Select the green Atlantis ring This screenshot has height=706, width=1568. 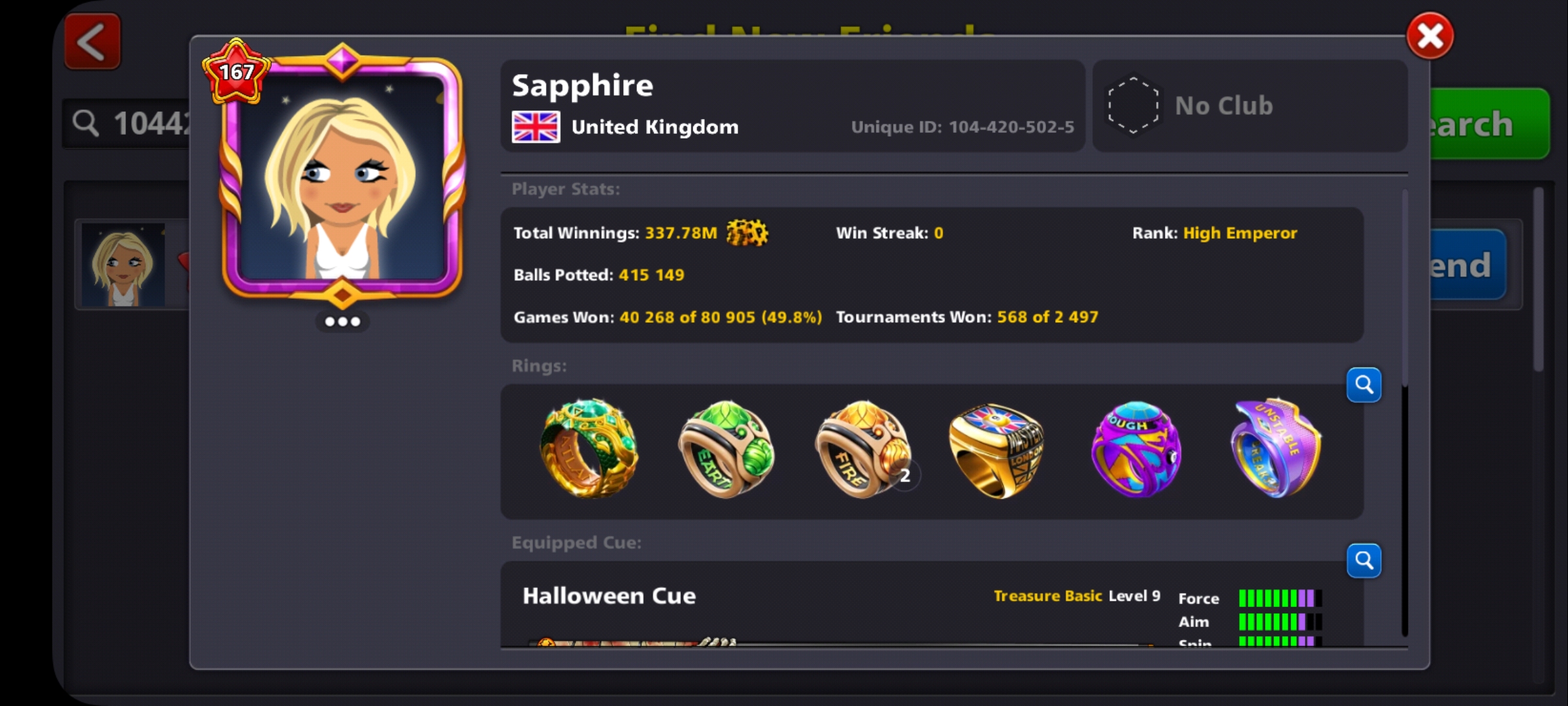tap(589, 448)
